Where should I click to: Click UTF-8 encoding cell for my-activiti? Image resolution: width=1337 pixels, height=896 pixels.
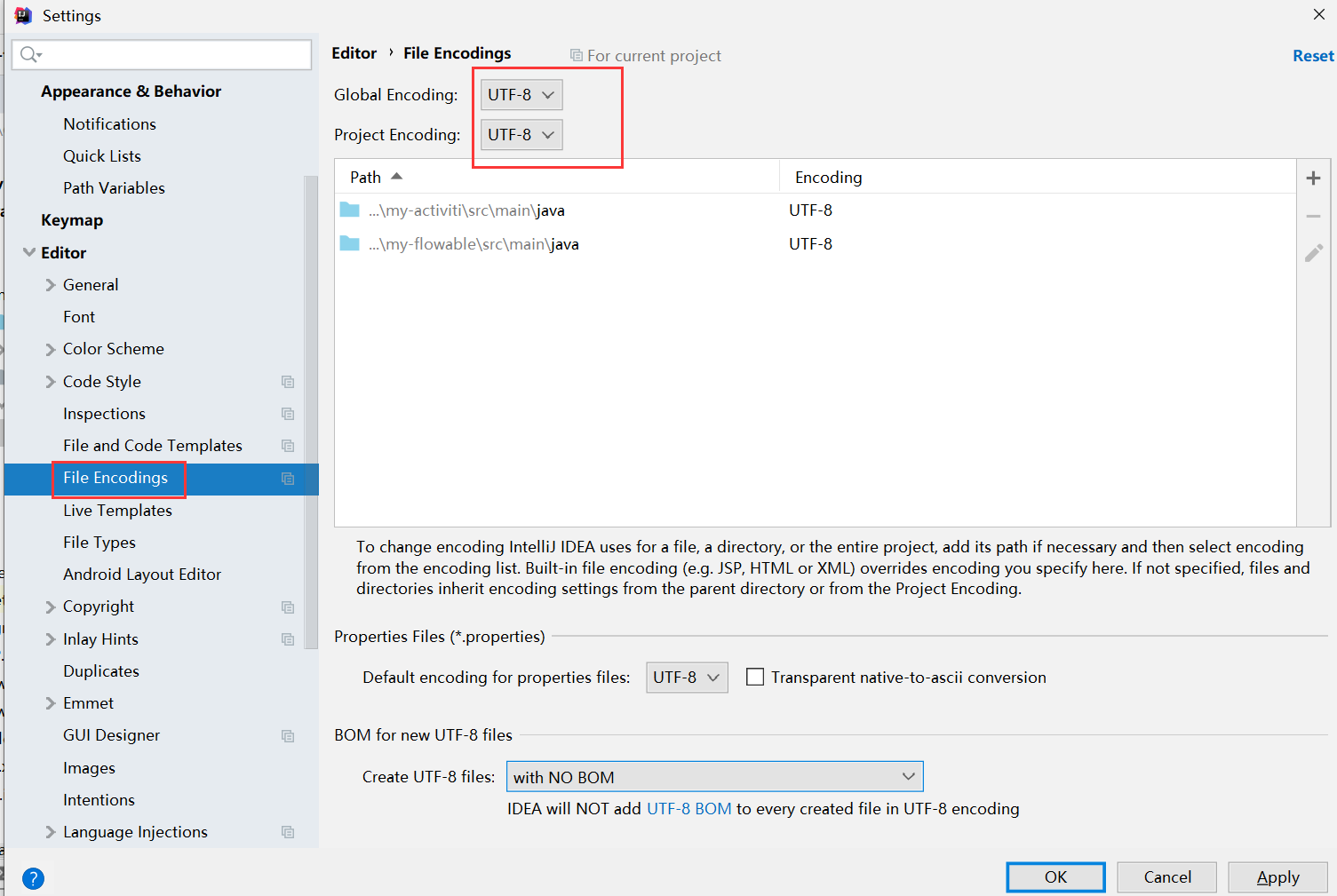[x=811, y=210]
